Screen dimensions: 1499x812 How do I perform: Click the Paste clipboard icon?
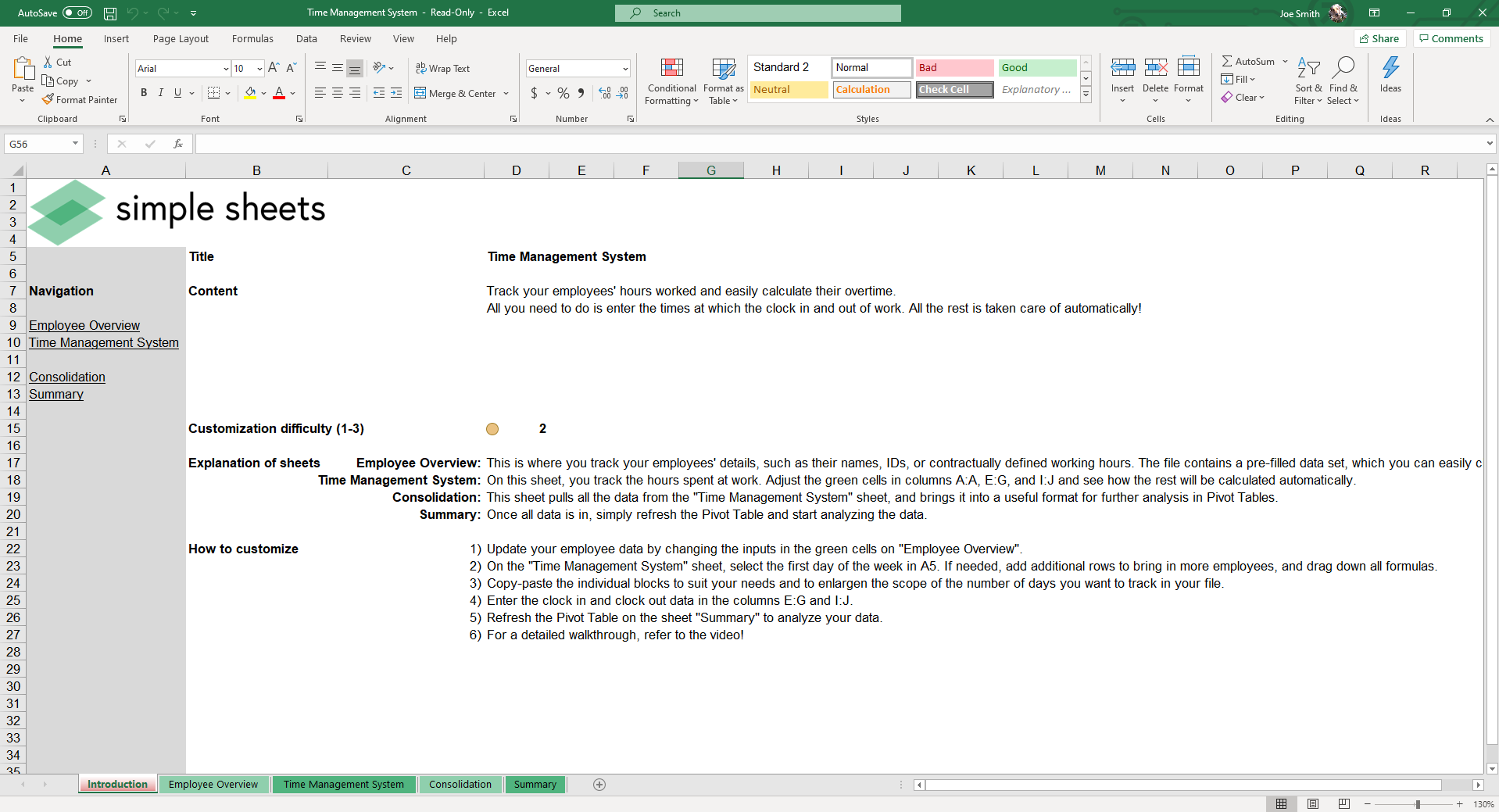23,69
